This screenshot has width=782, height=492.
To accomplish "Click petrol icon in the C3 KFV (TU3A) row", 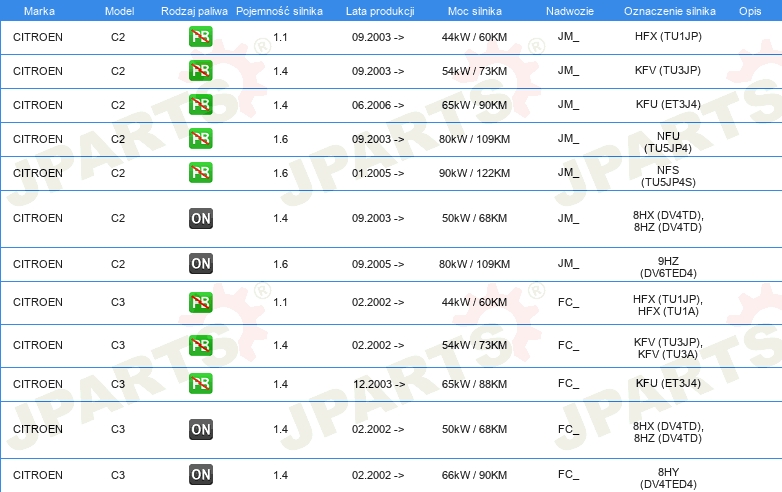I will (x=200, y=345).
